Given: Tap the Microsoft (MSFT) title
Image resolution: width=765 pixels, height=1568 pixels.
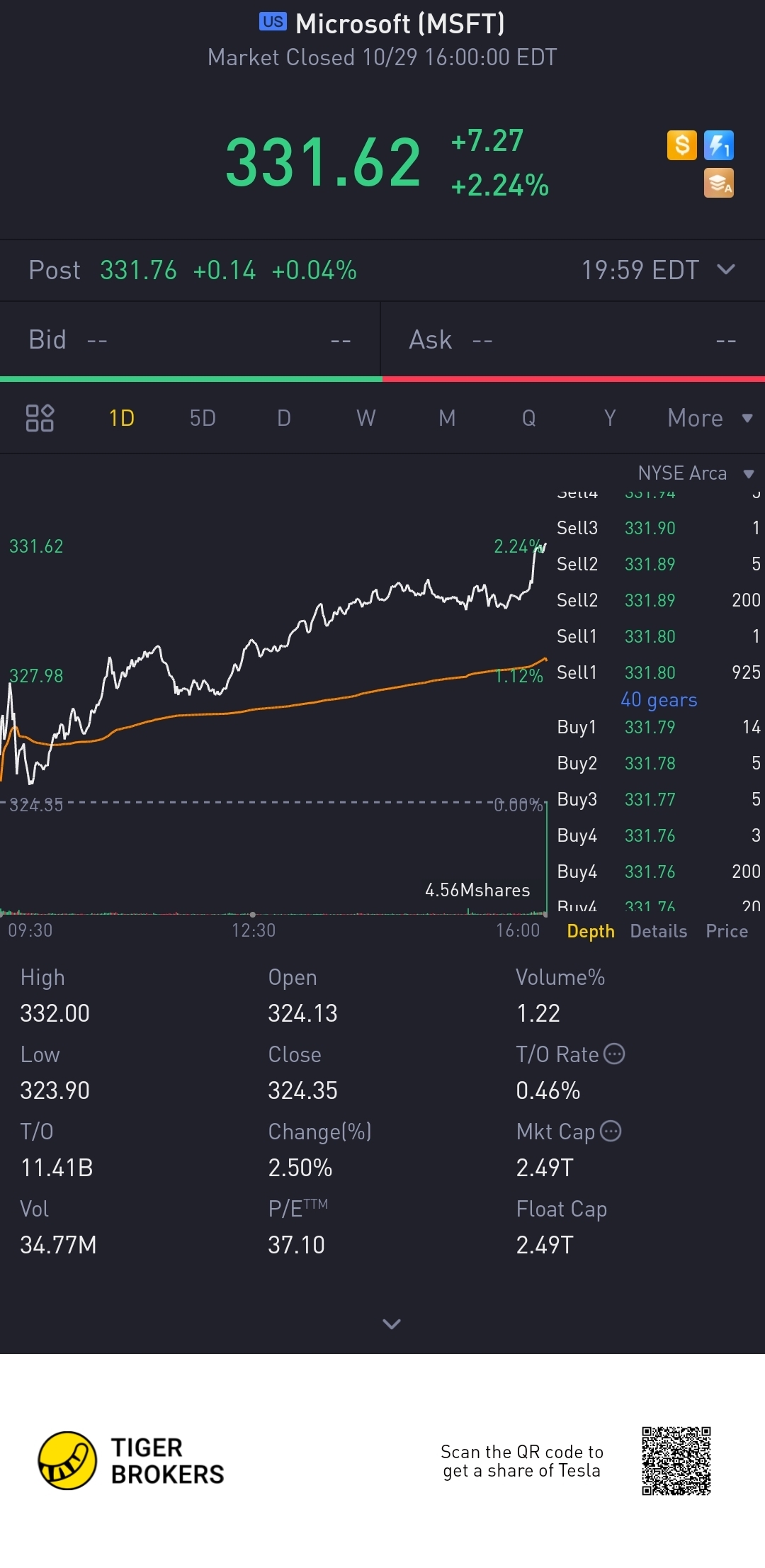Looking at the screenshot, I should click(x=400, y=23).
